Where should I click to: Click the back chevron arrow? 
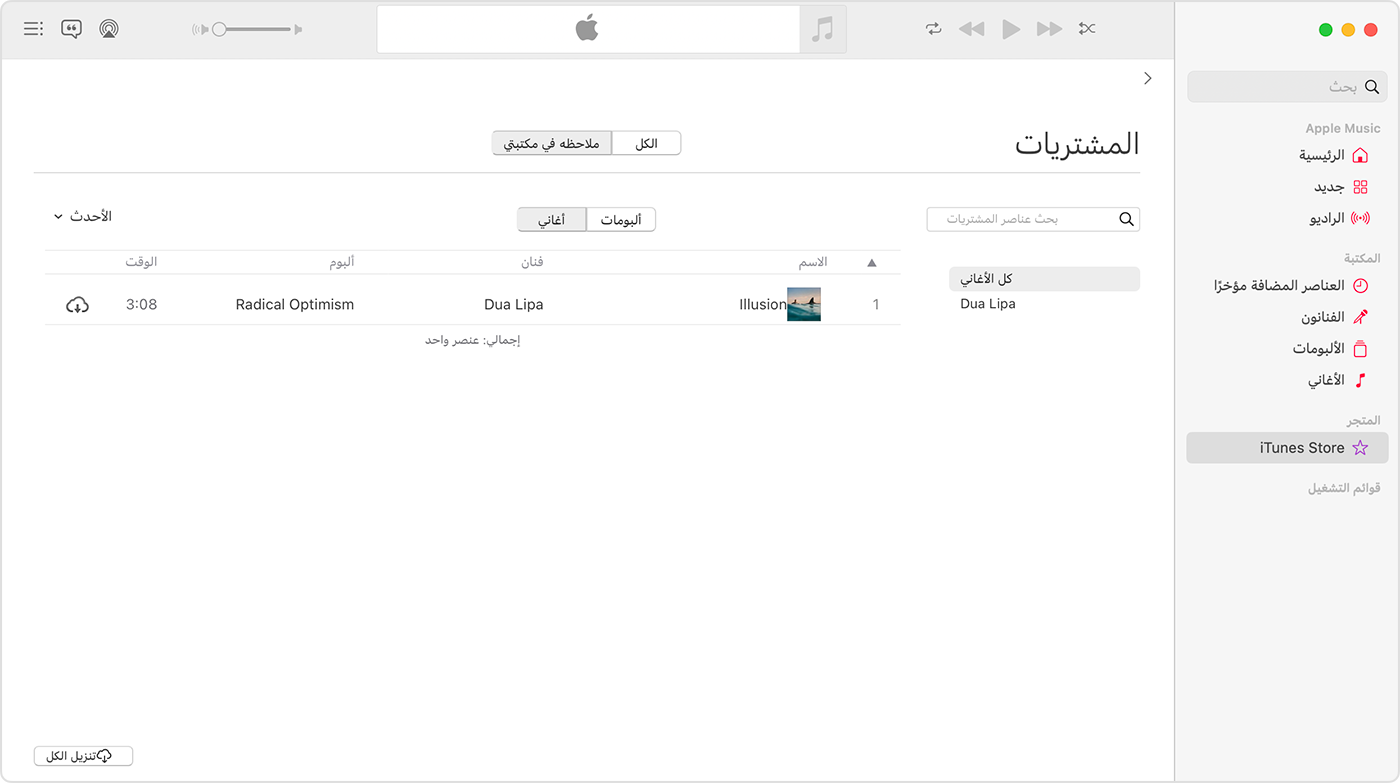1147,78
